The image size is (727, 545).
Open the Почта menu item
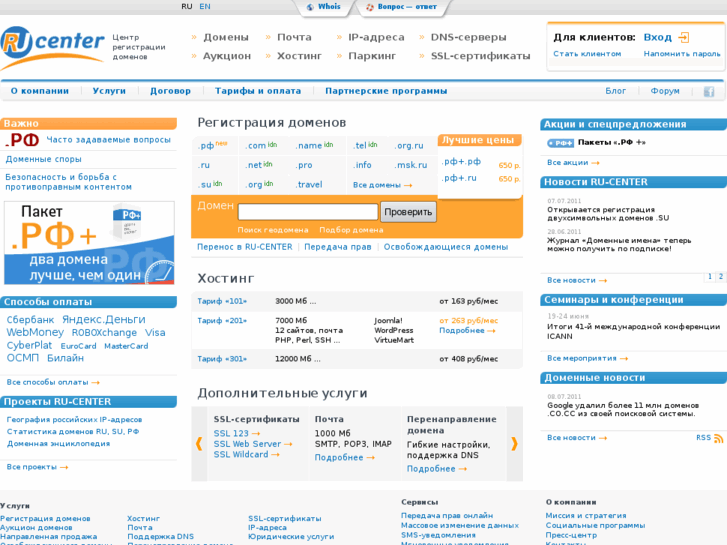294,37
